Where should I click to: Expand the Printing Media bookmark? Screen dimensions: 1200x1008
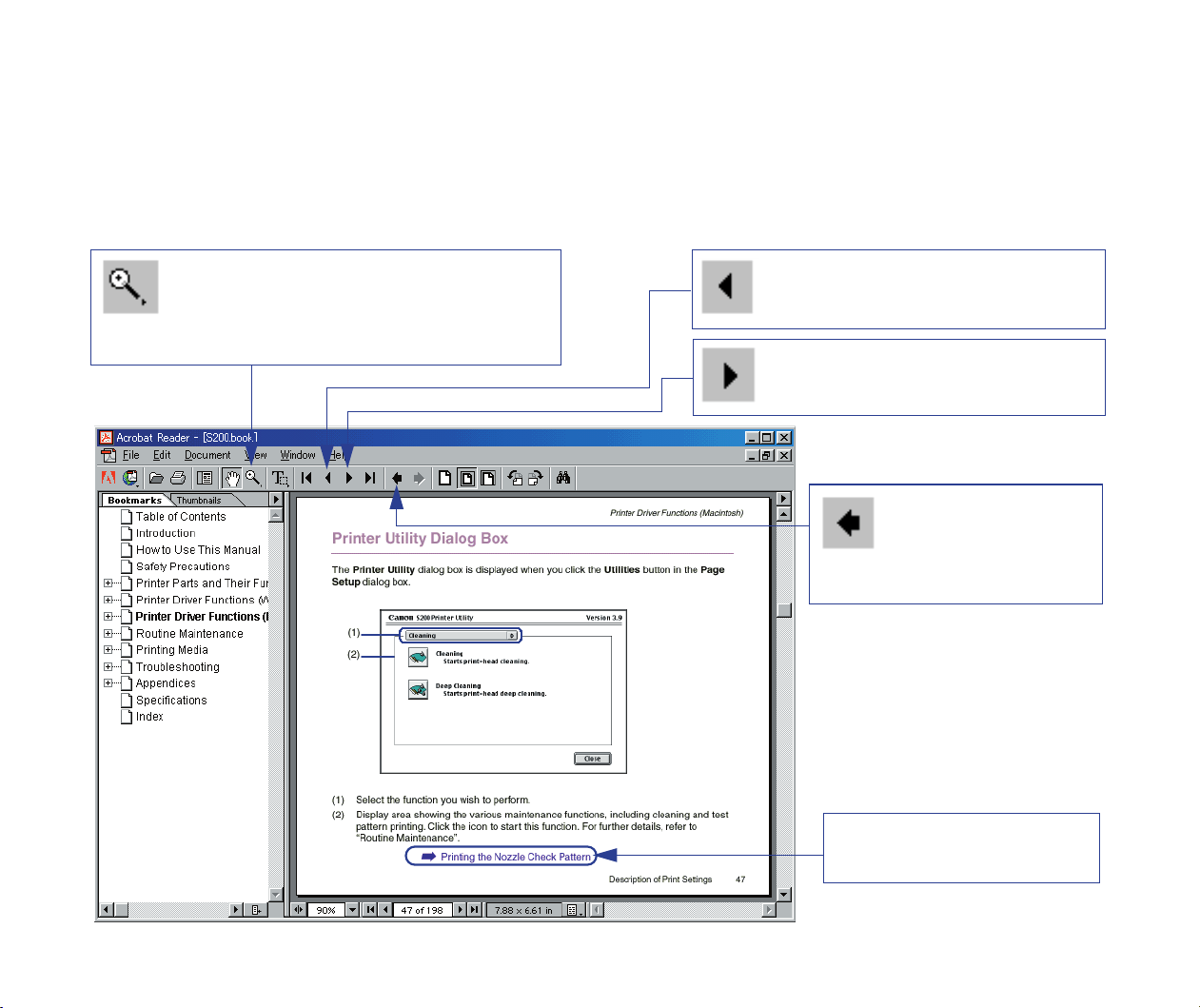coord(108,650)
